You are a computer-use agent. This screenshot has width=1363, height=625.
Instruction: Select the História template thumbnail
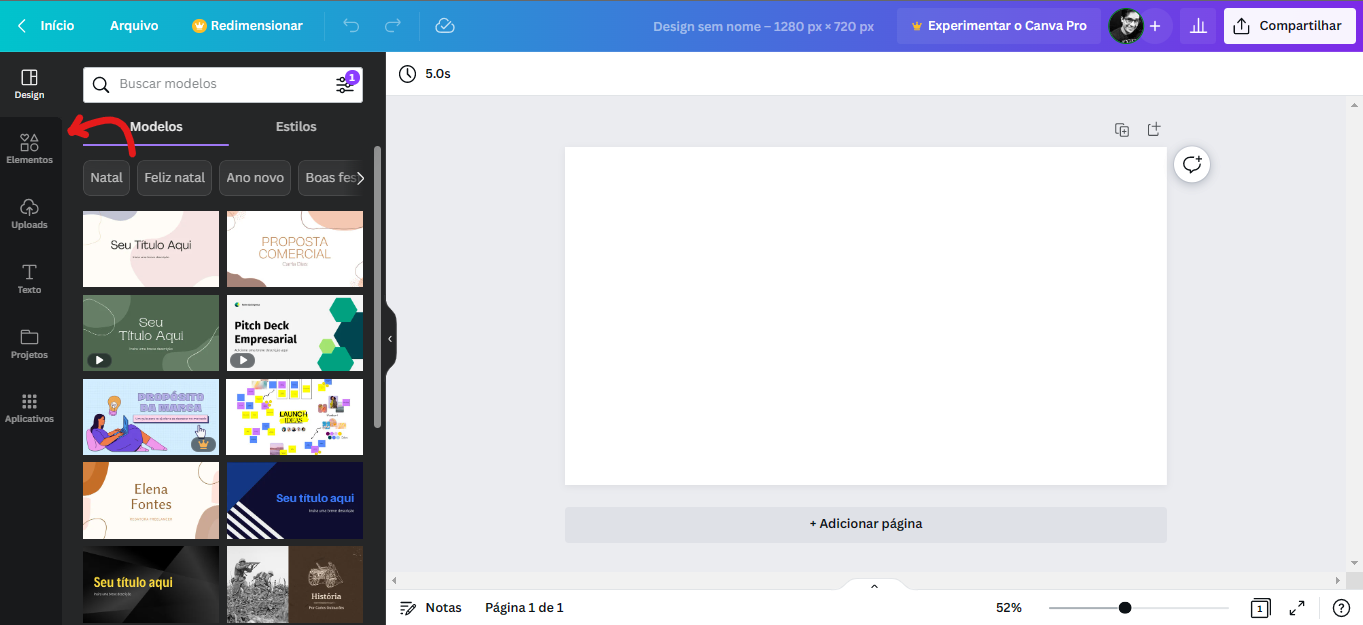coord(295,585)
